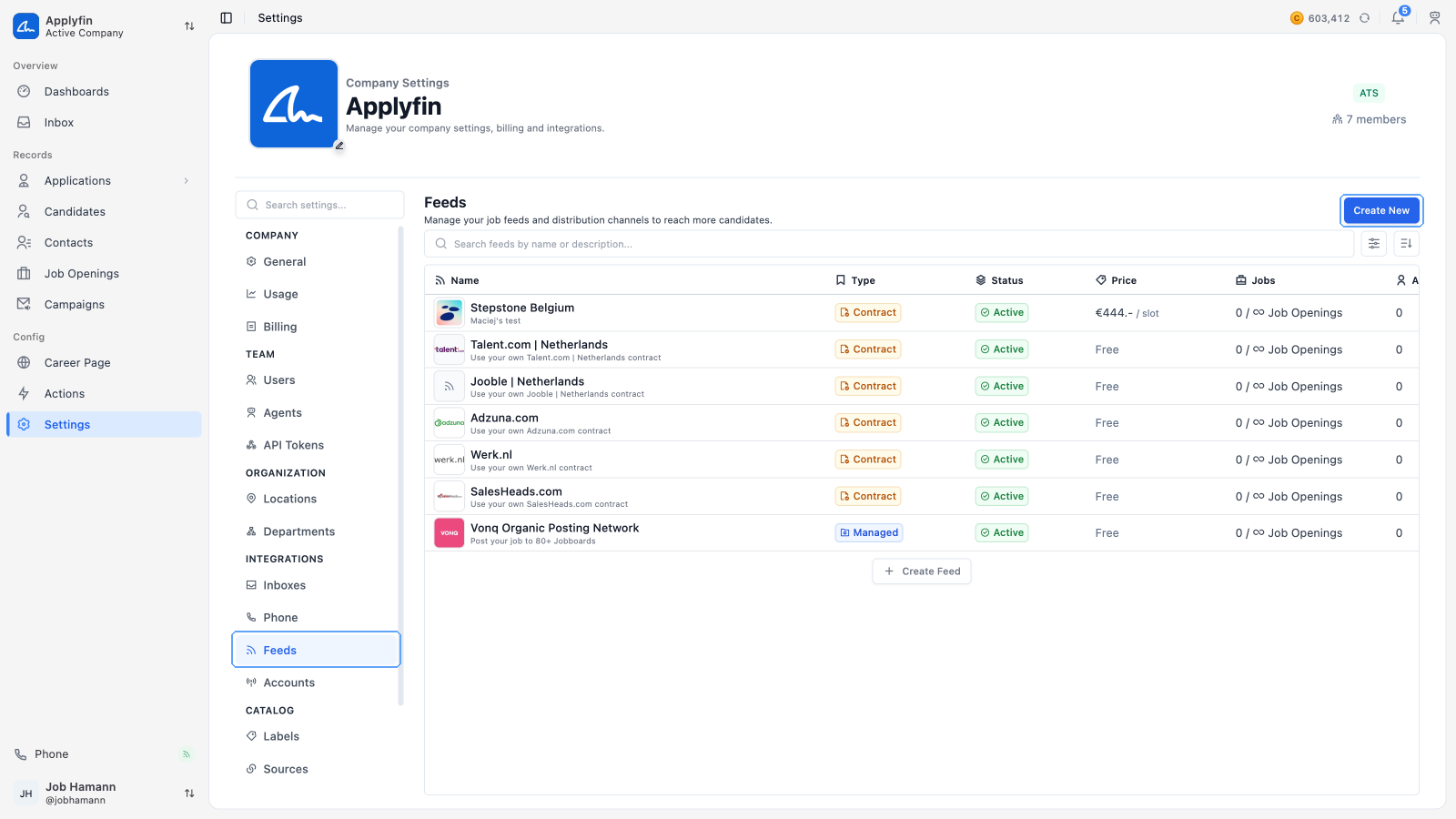Click the Applyfin company logo image
Image resolution: width=1456 pixels, height=819 pixels.
click(294, 104)
